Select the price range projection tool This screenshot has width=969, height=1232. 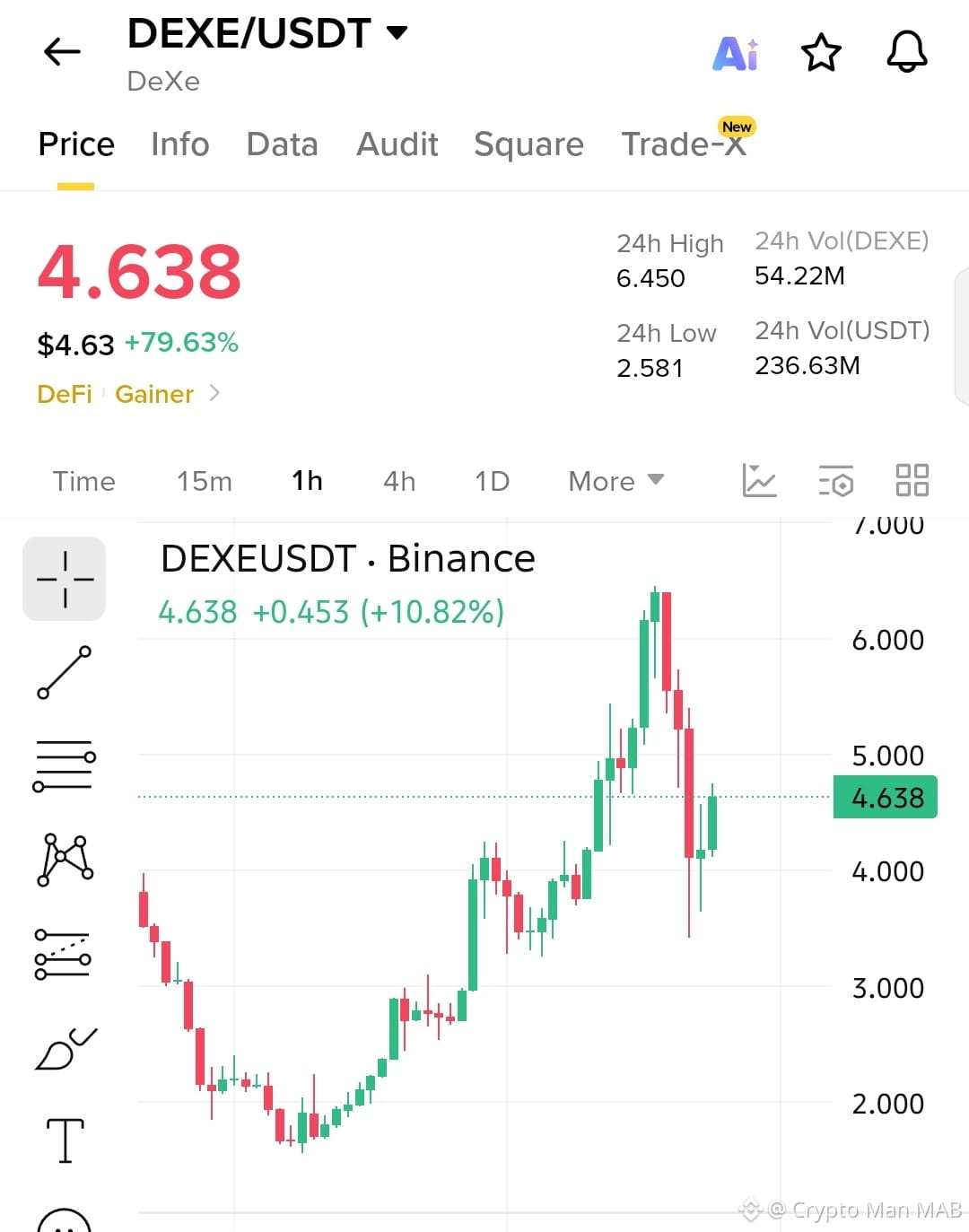[x=64, y=954]
